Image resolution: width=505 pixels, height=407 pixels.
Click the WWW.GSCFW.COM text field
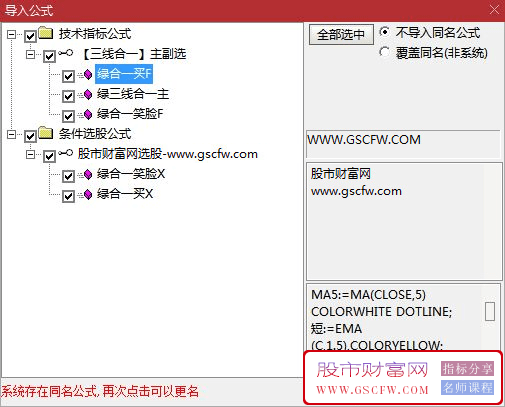[x=403, y=144]
